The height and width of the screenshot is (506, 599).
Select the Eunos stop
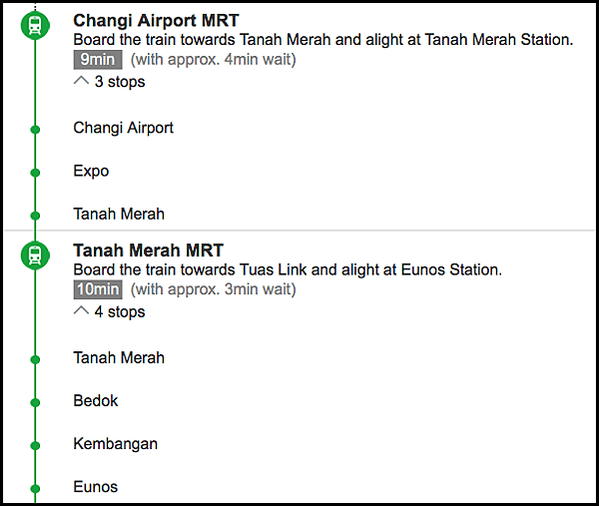pyautogui.click(x=96, y=487)
